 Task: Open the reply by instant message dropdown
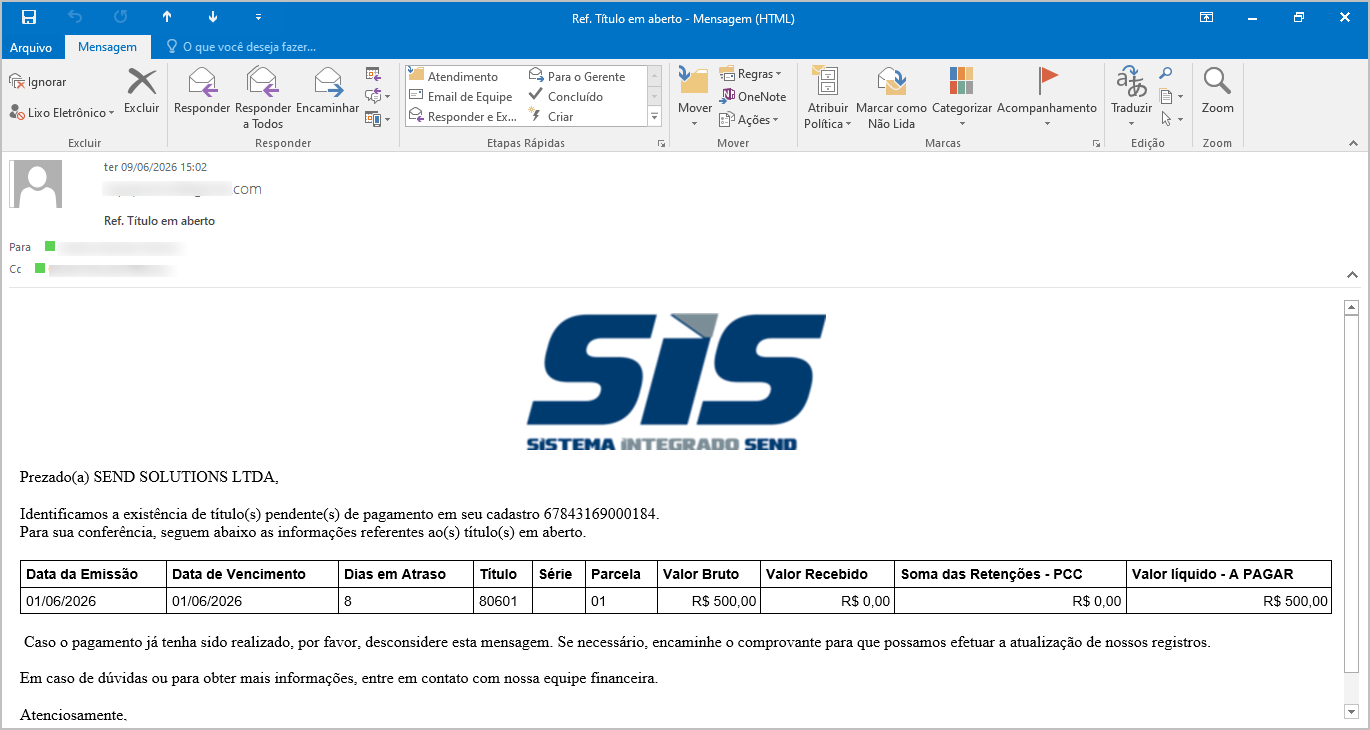click(x=376, y=96)
